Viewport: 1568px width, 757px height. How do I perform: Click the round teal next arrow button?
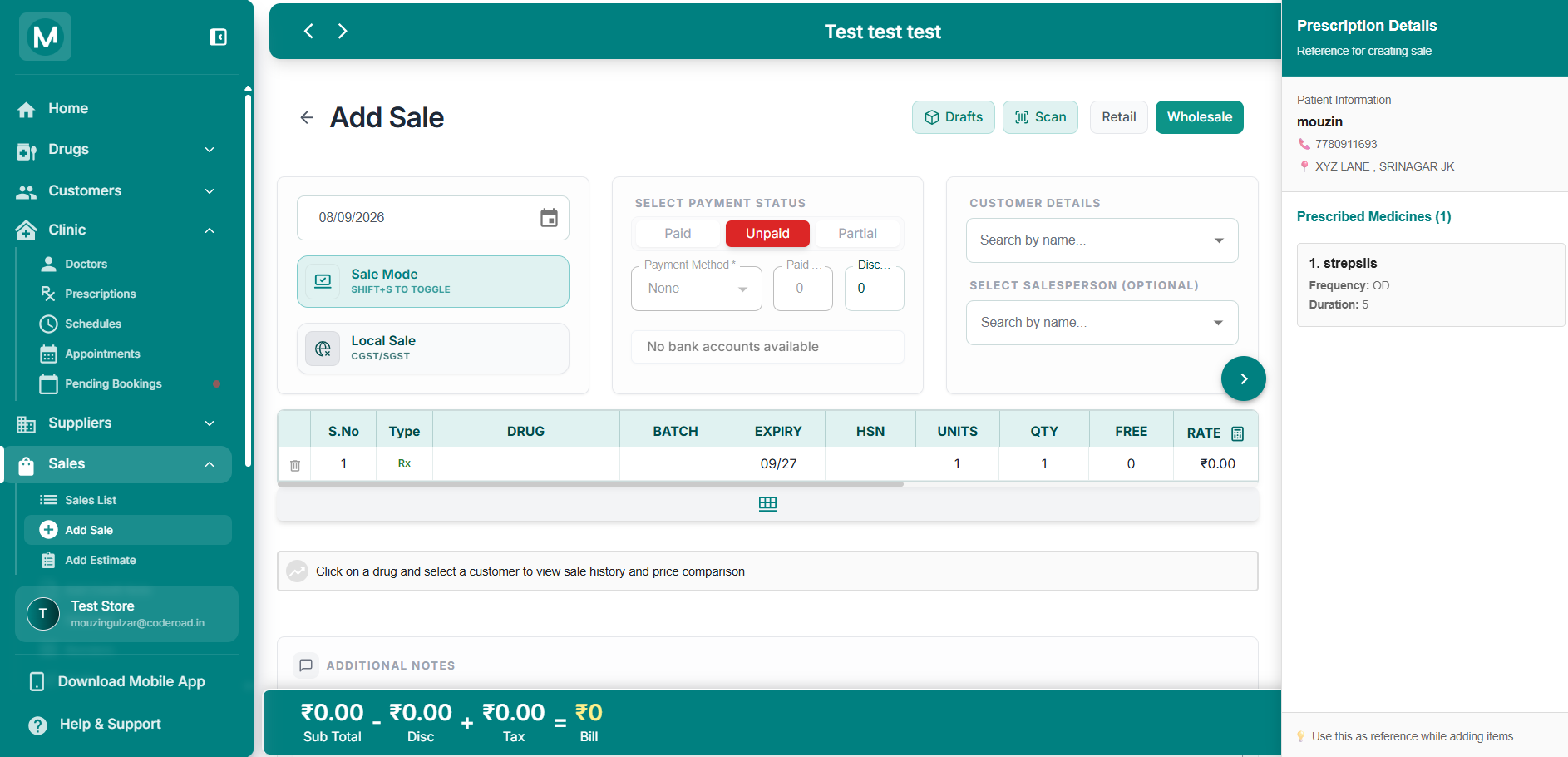point(1244,378)
